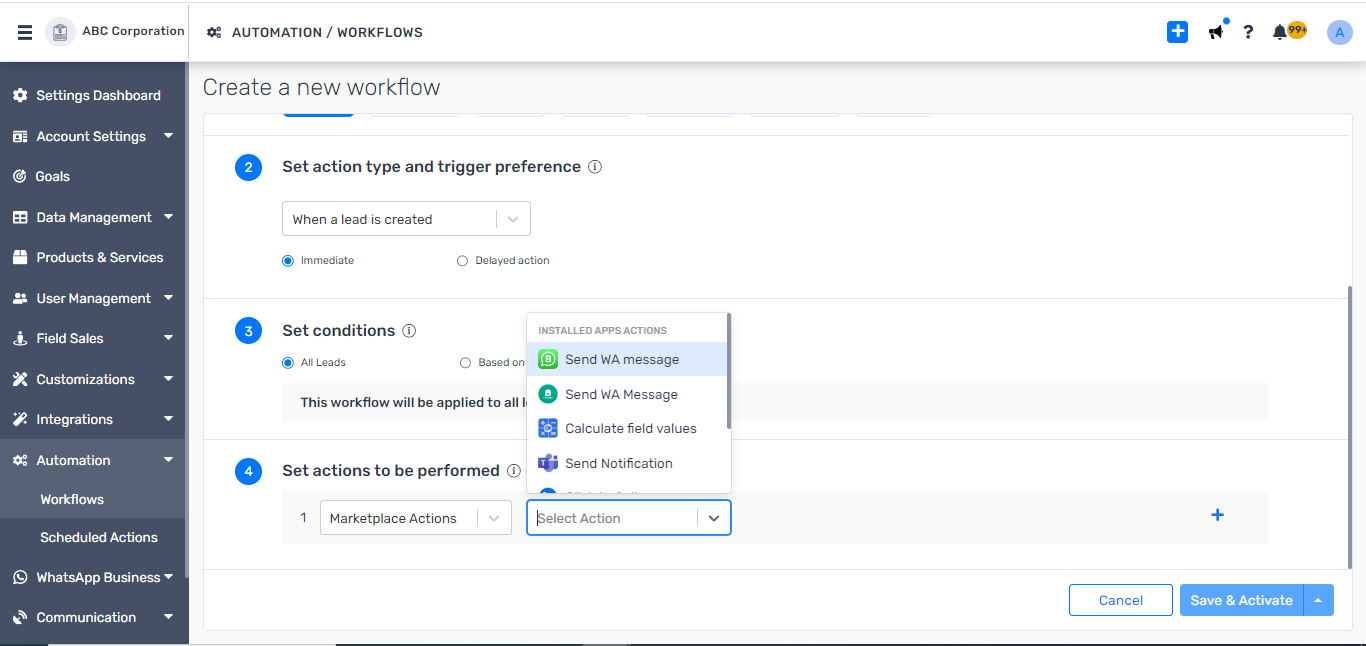Click the Products & Services box icon
Image resolution: width=1366 pixels, height=646 pixels.
[x=20, y=258]
